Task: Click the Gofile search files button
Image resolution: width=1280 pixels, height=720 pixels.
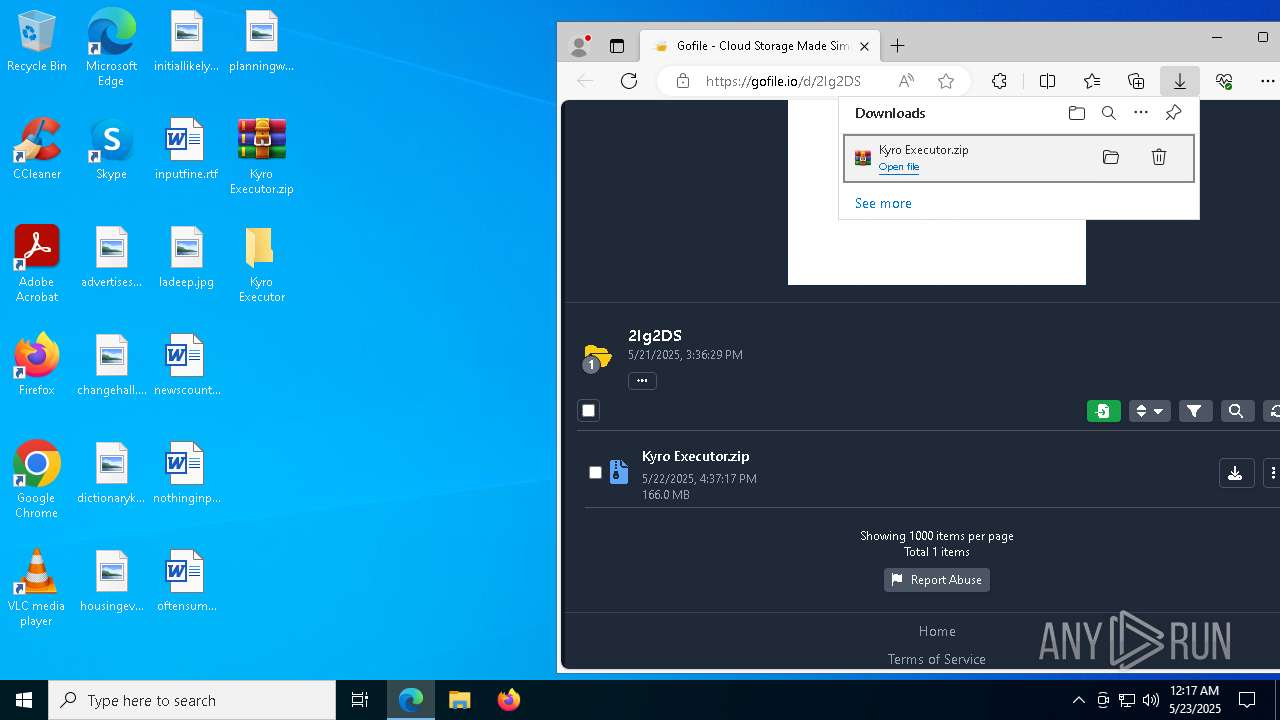Action: pos(1237,411)
